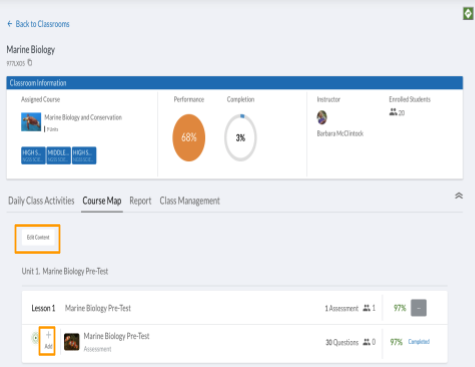475x367 pixels.
Task: Open the Report tab
Action: tap(140, 201)
